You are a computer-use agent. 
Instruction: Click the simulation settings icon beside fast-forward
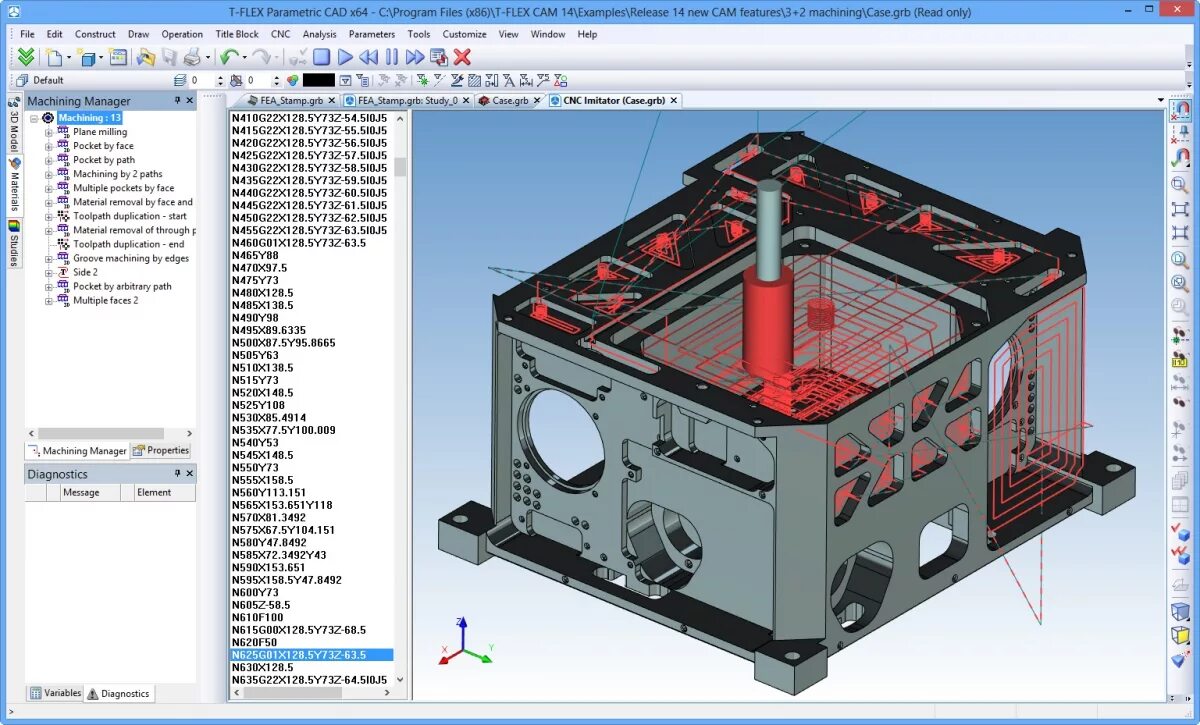[x=439, y=57]
